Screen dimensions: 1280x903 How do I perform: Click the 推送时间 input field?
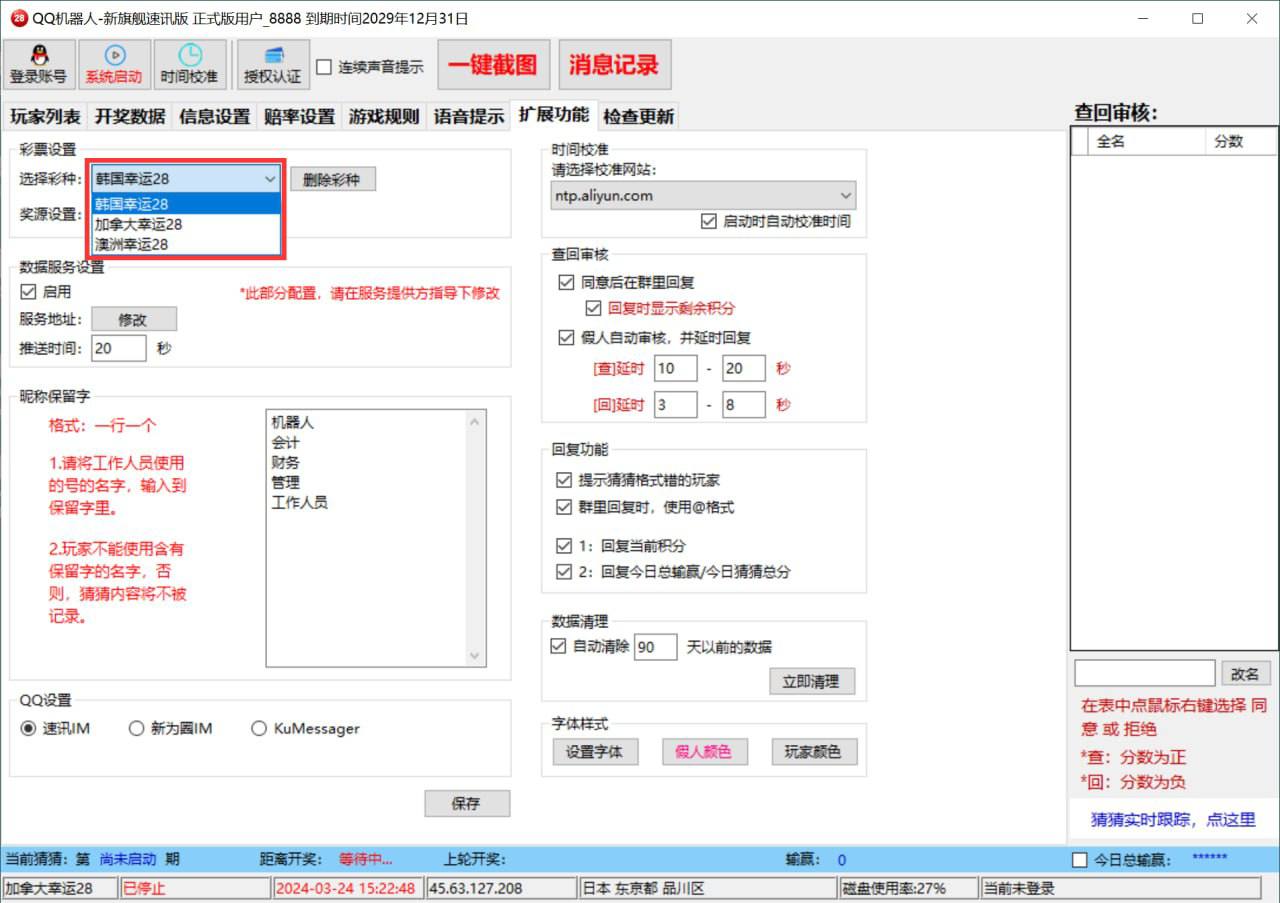[119, 348]
